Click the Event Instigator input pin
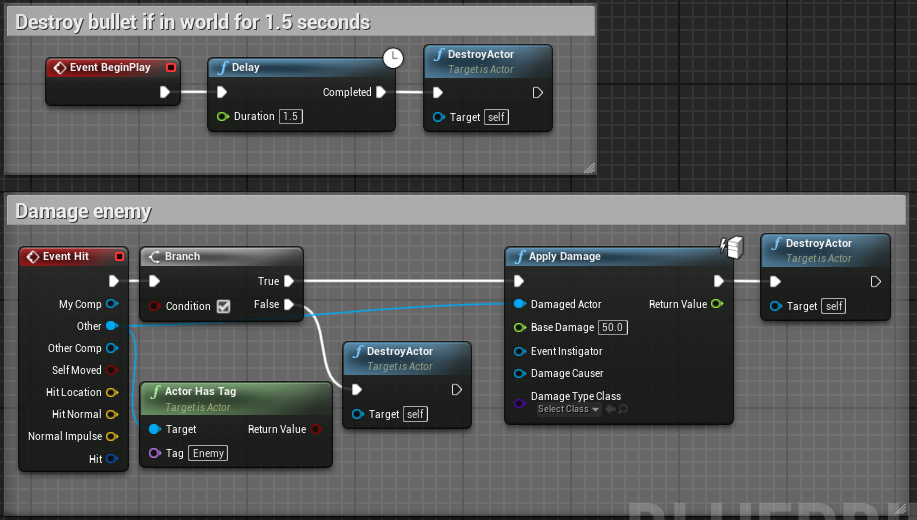 click(519, 351)
